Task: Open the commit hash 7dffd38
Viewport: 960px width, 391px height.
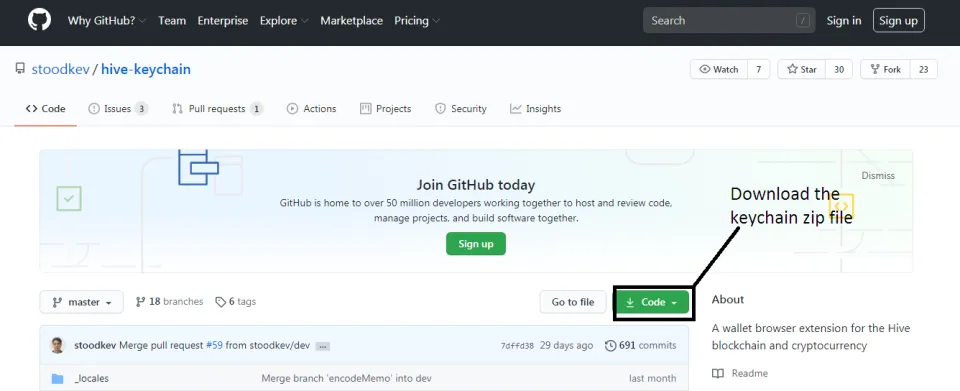Action: [517, 346]
